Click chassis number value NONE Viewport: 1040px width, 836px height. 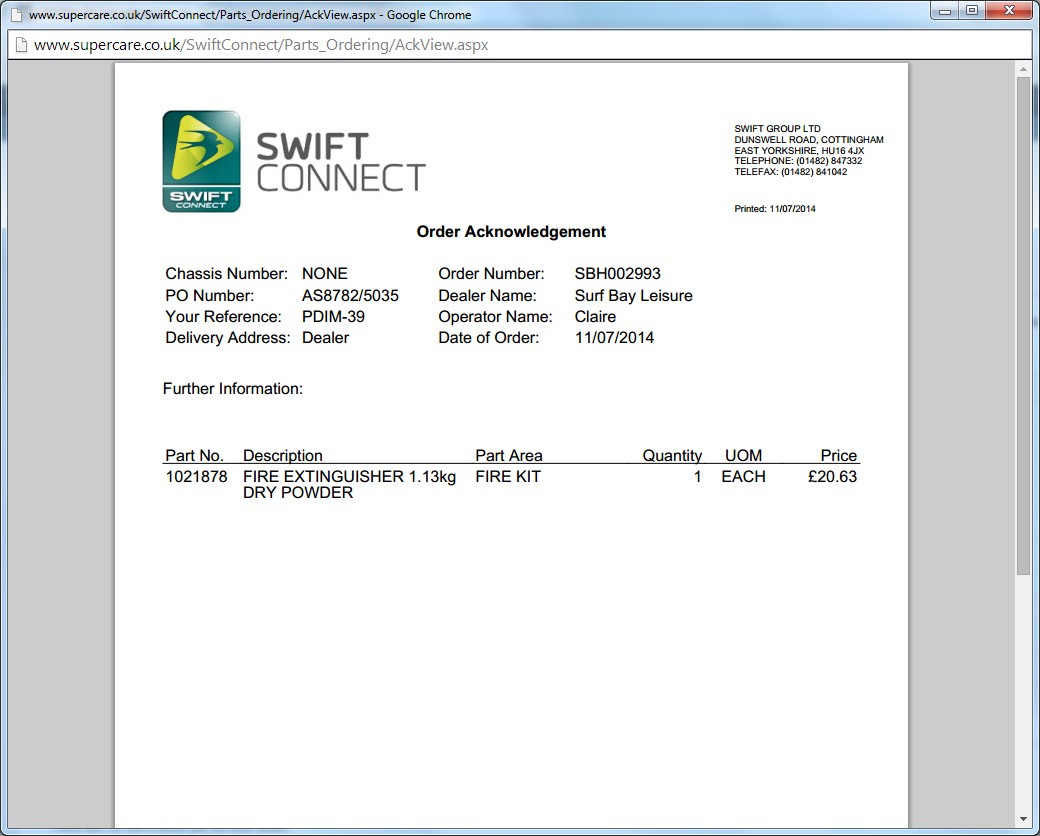tap(324, 273)
